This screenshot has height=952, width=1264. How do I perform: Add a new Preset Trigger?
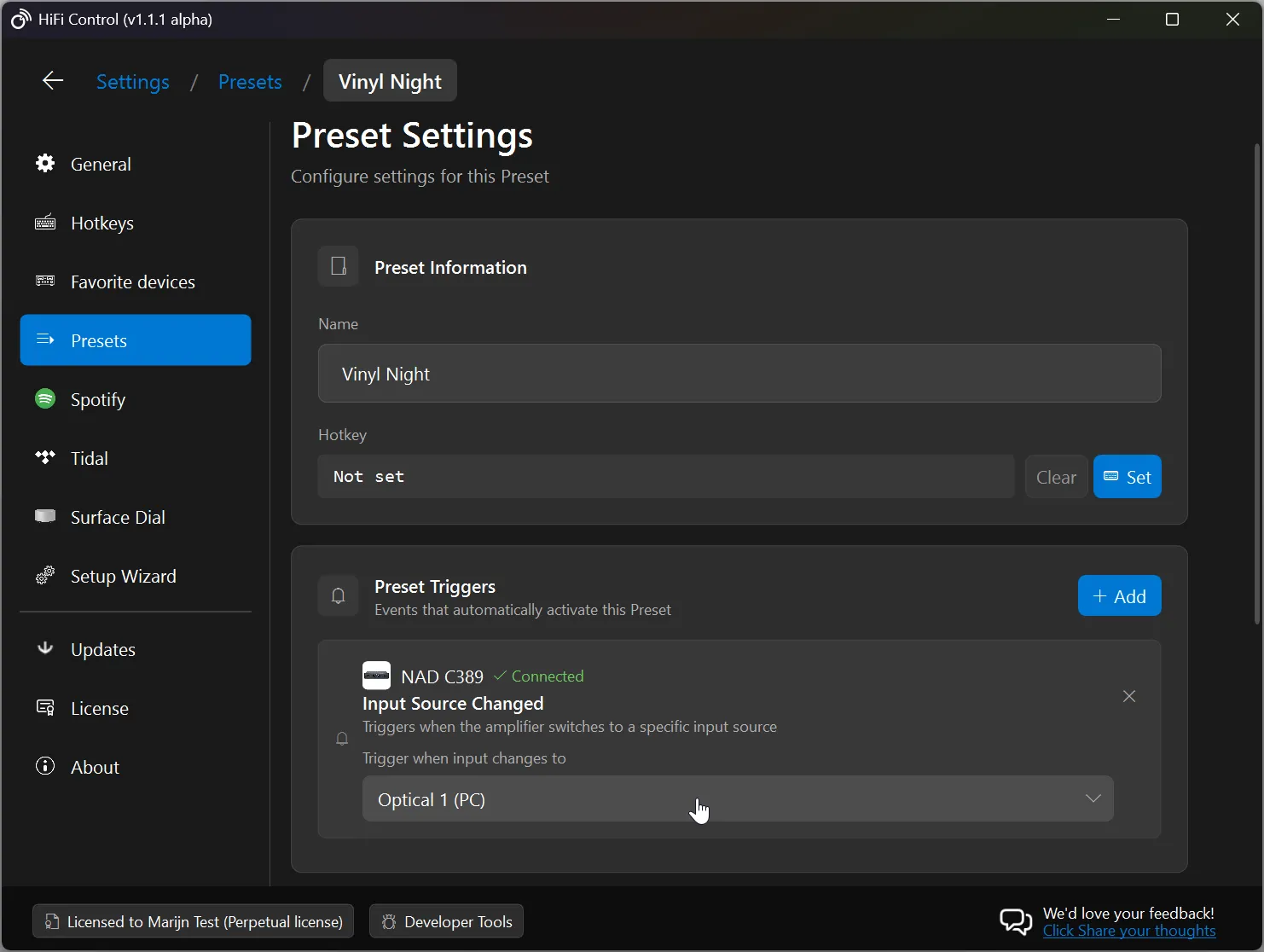click(x=1119, y=595)
